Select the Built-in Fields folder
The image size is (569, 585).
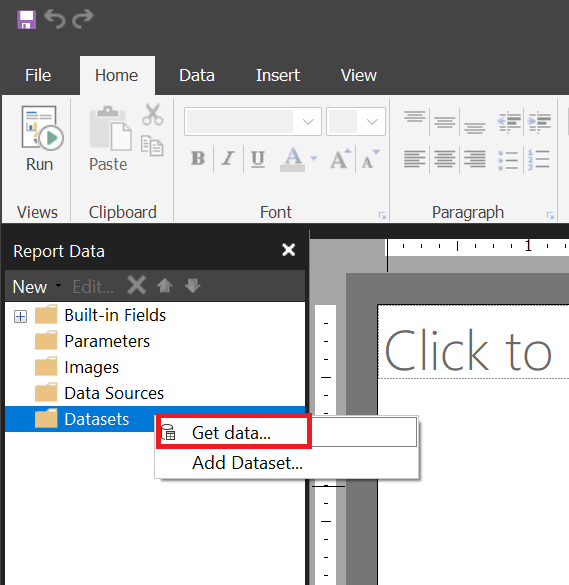click(100, 315)
